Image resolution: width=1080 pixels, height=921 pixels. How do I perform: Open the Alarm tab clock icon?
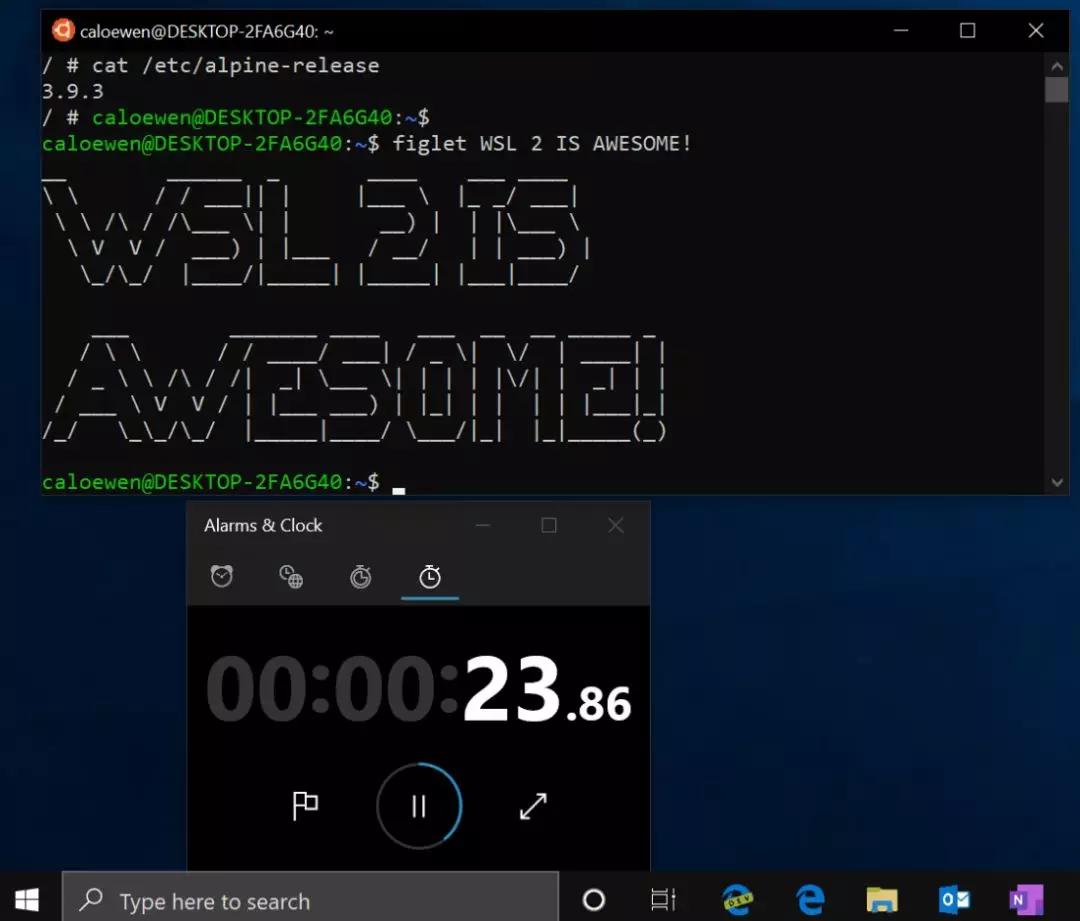[221, 576]
